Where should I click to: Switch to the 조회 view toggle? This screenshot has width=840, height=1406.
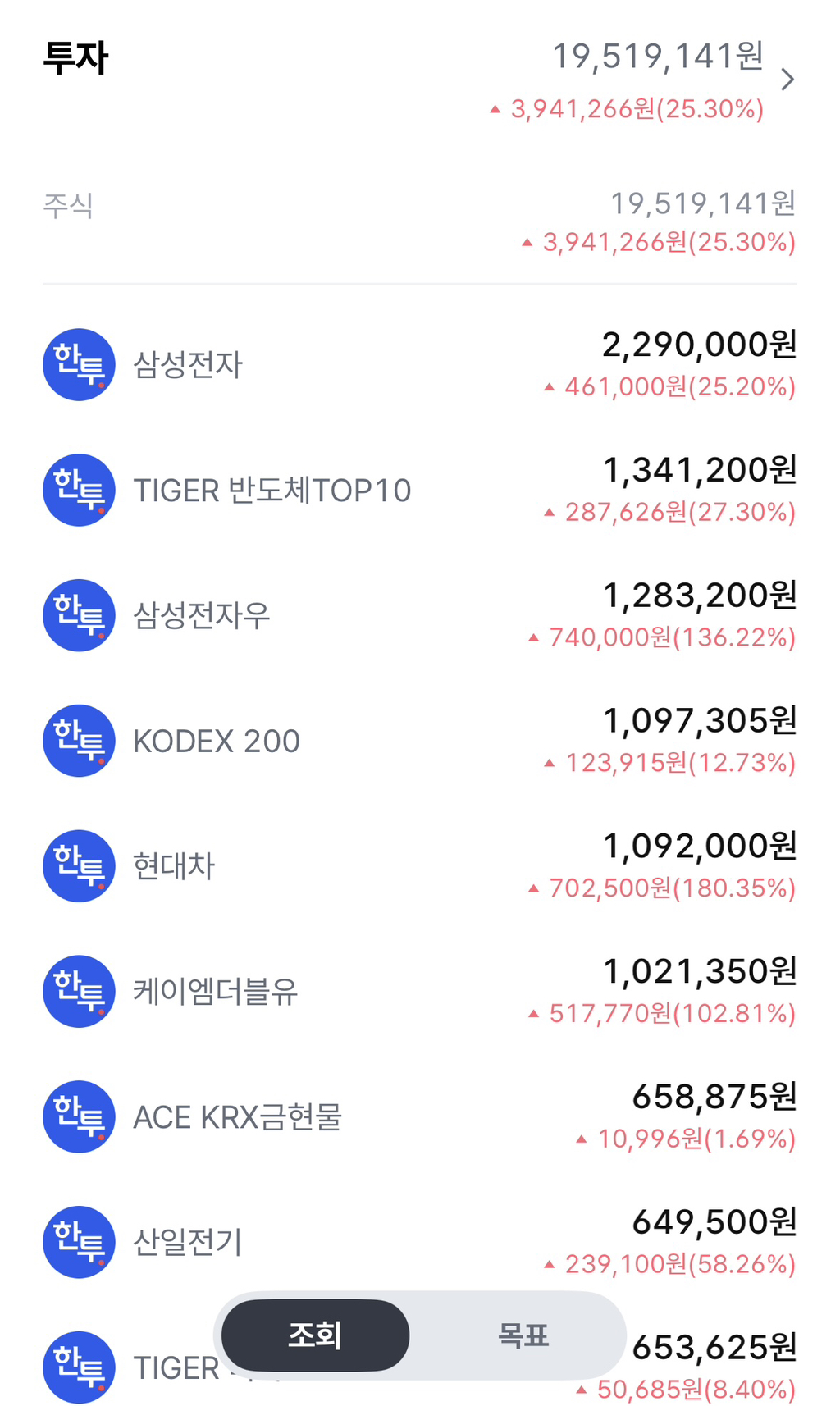pos(316,1335)
